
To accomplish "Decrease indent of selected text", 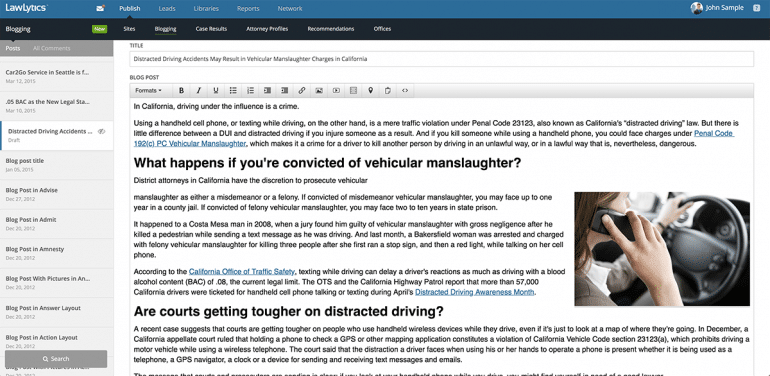I will [x=267, y=90].
